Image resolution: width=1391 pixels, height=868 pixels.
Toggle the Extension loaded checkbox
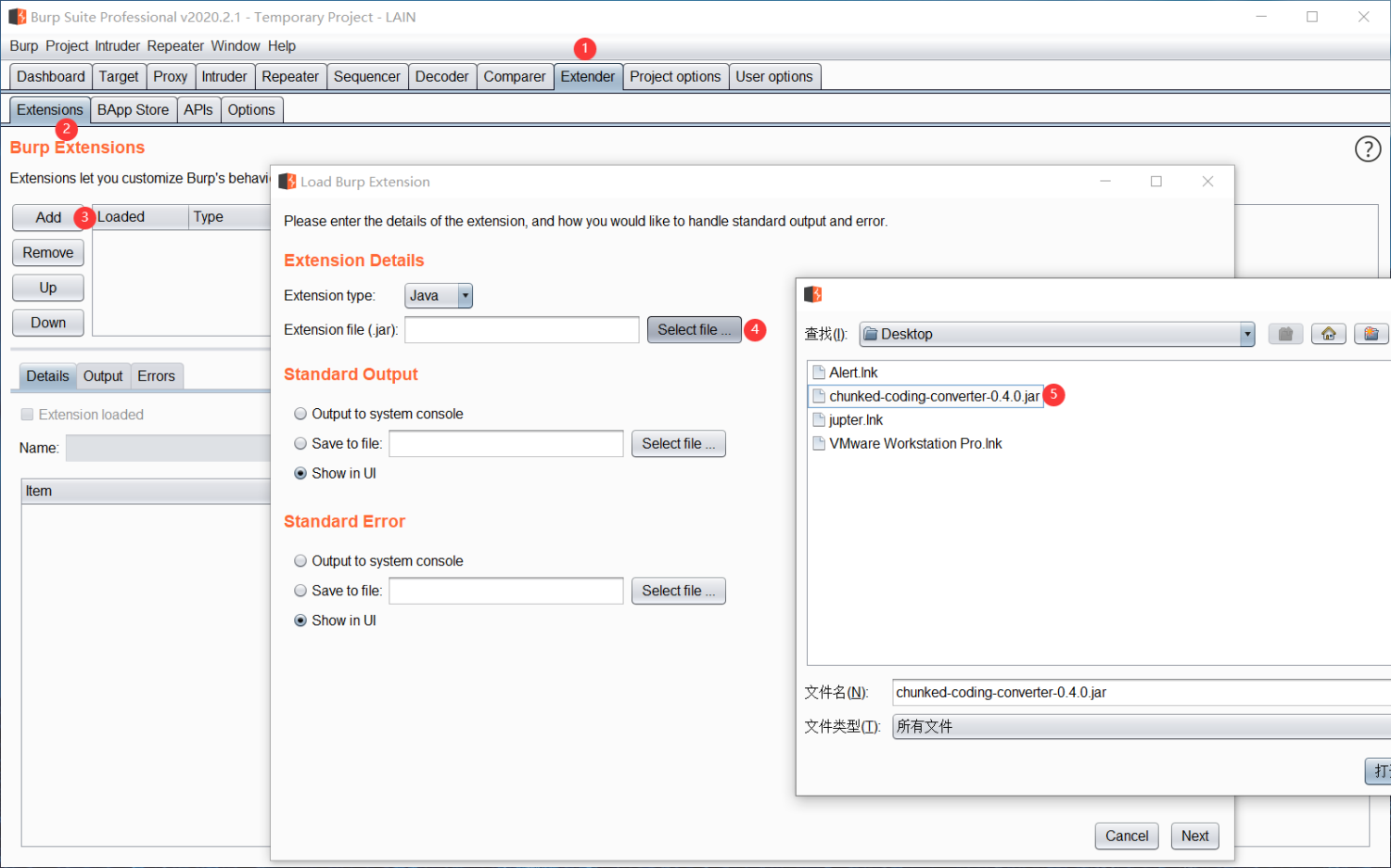(x=27, y=415)
